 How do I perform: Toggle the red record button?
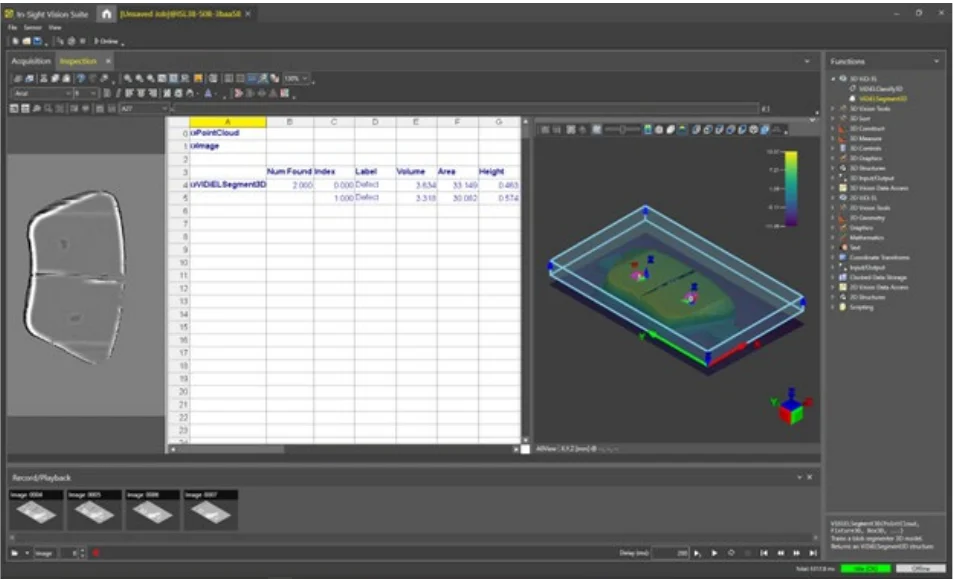96,553
